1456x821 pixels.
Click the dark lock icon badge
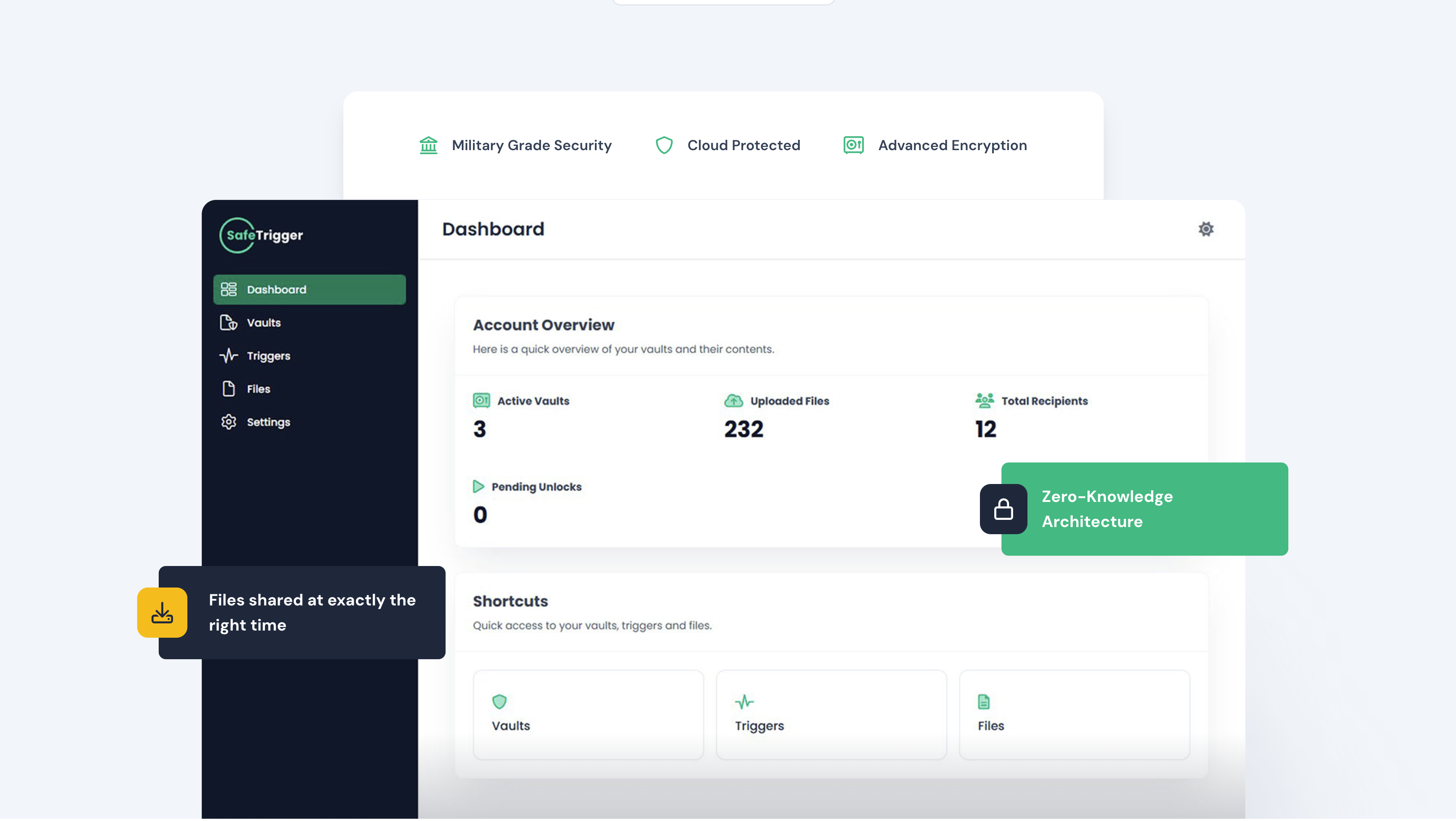pyautogui.click(x=1003, y=510)
